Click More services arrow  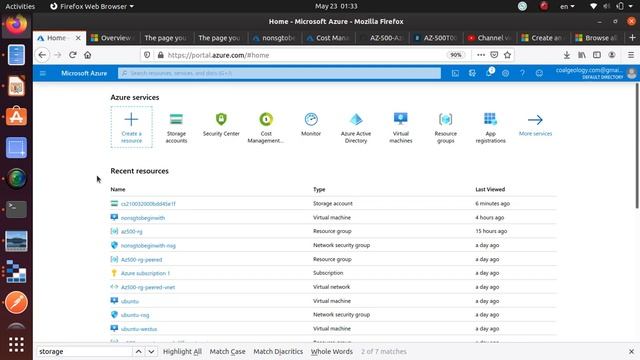[x=535, y=120]
